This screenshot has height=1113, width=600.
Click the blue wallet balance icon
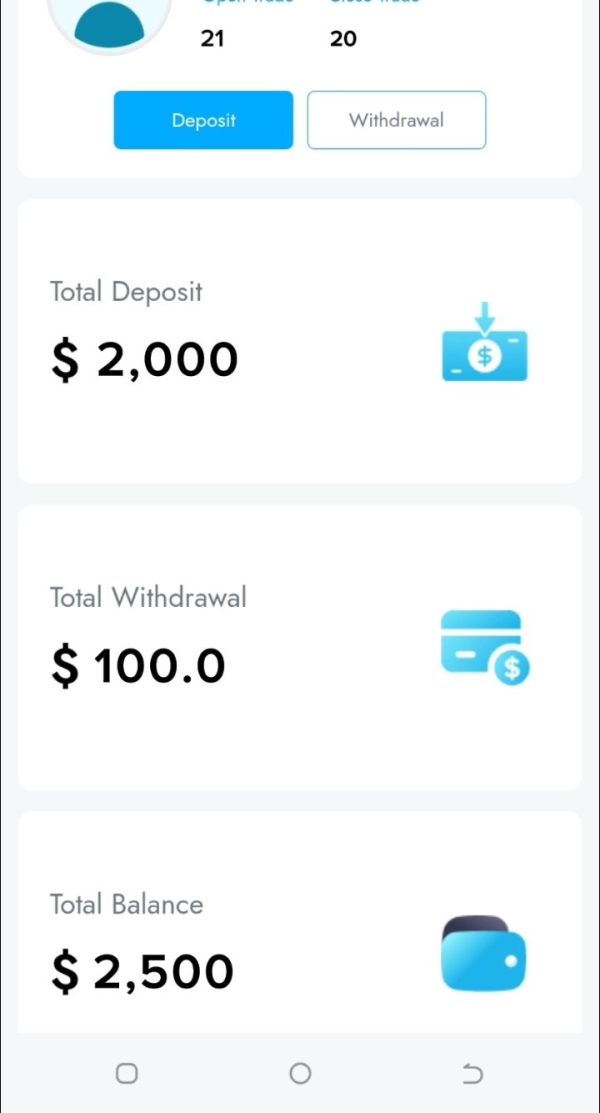483,955
